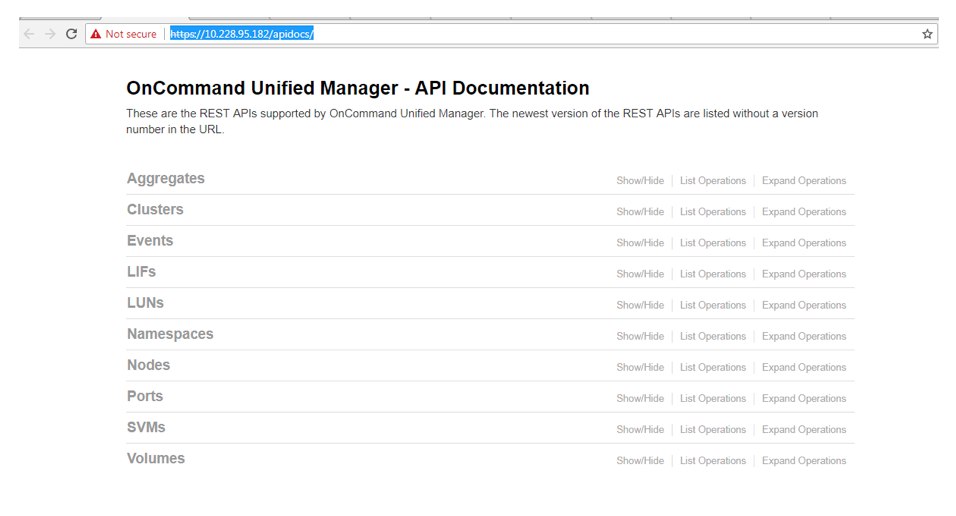The height and width of the screenshot is (516, 956).
Task: Expand Operations for SVMs
Action: click(x=804, y=429)
